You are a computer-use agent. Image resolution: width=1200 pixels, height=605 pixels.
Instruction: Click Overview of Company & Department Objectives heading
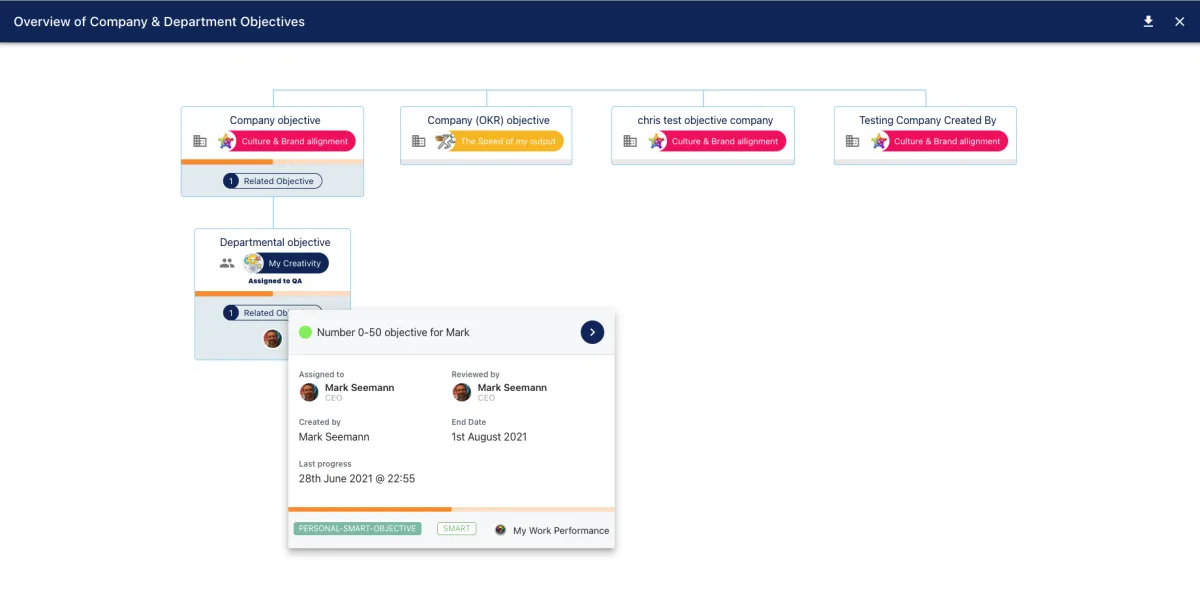pyautogui.click(x=159, y=21)
